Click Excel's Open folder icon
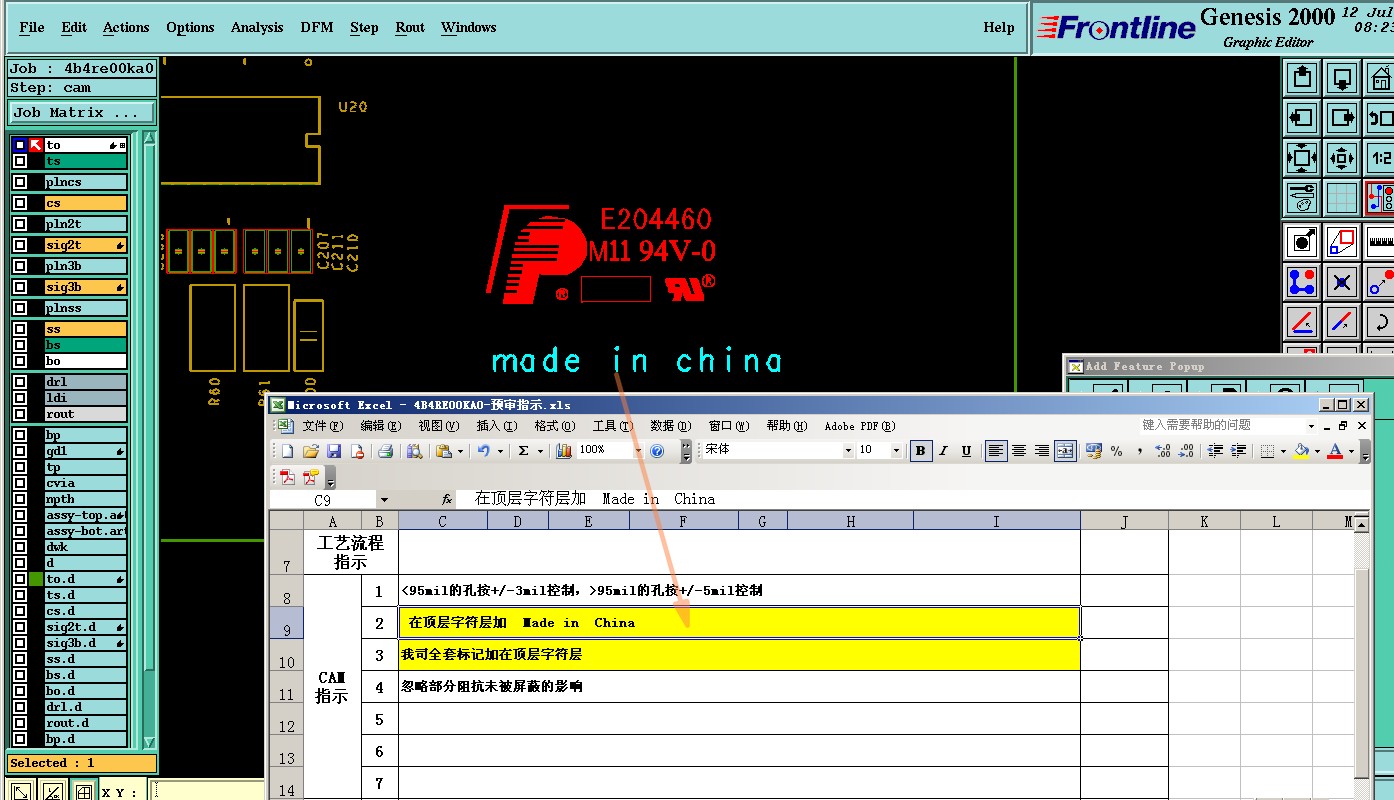 [311, 451]
